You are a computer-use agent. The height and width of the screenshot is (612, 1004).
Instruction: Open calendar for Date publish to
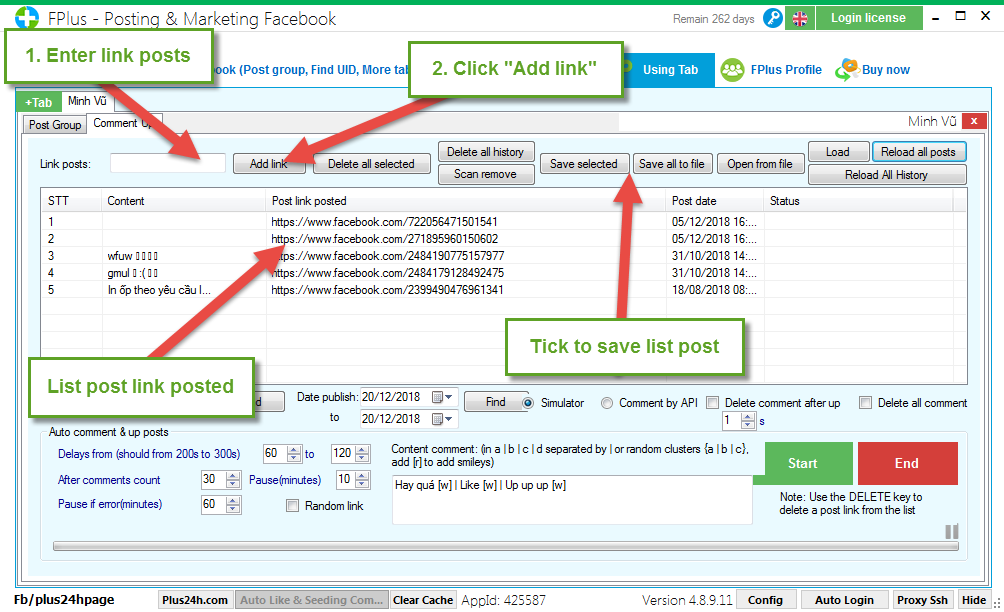pyautogui.click(x=442, y=419)
